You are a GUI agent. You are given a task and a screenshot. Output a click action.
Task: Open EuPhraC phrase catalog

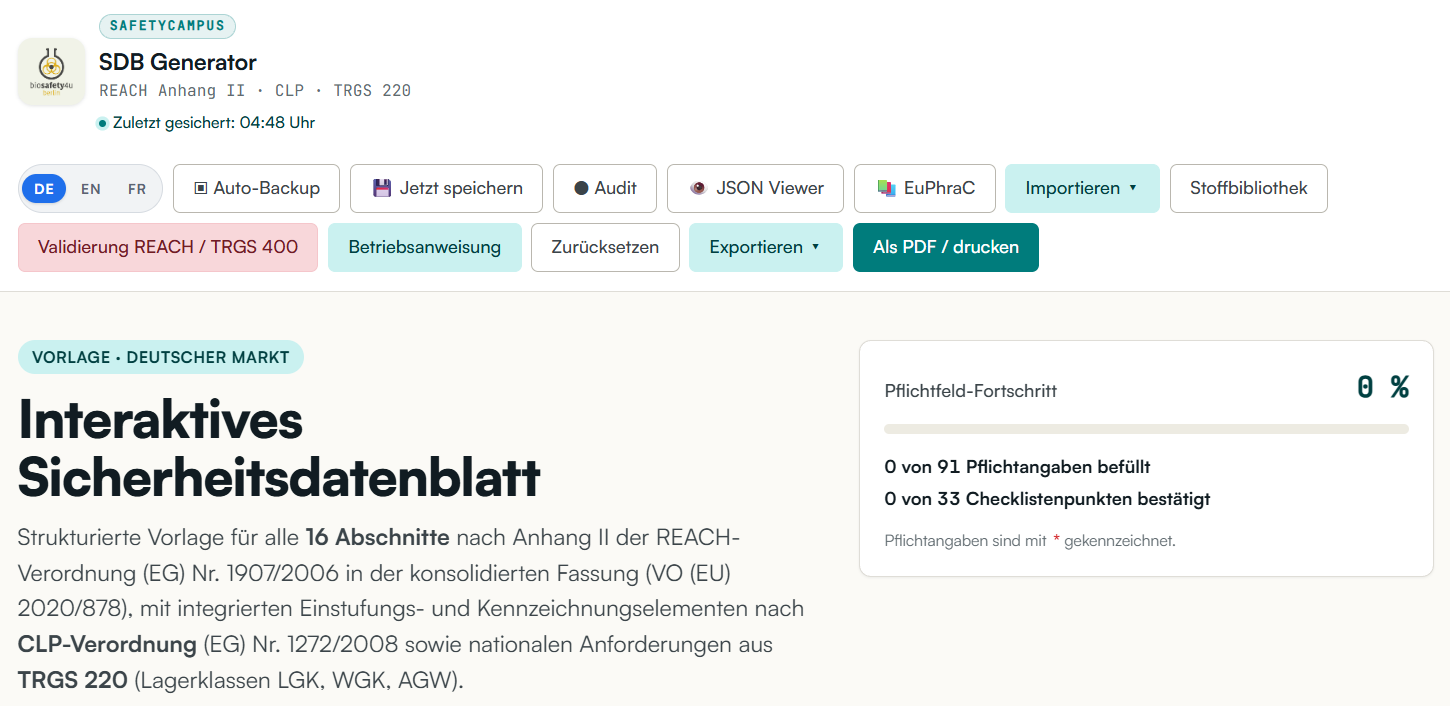click(x=925, y=188)
